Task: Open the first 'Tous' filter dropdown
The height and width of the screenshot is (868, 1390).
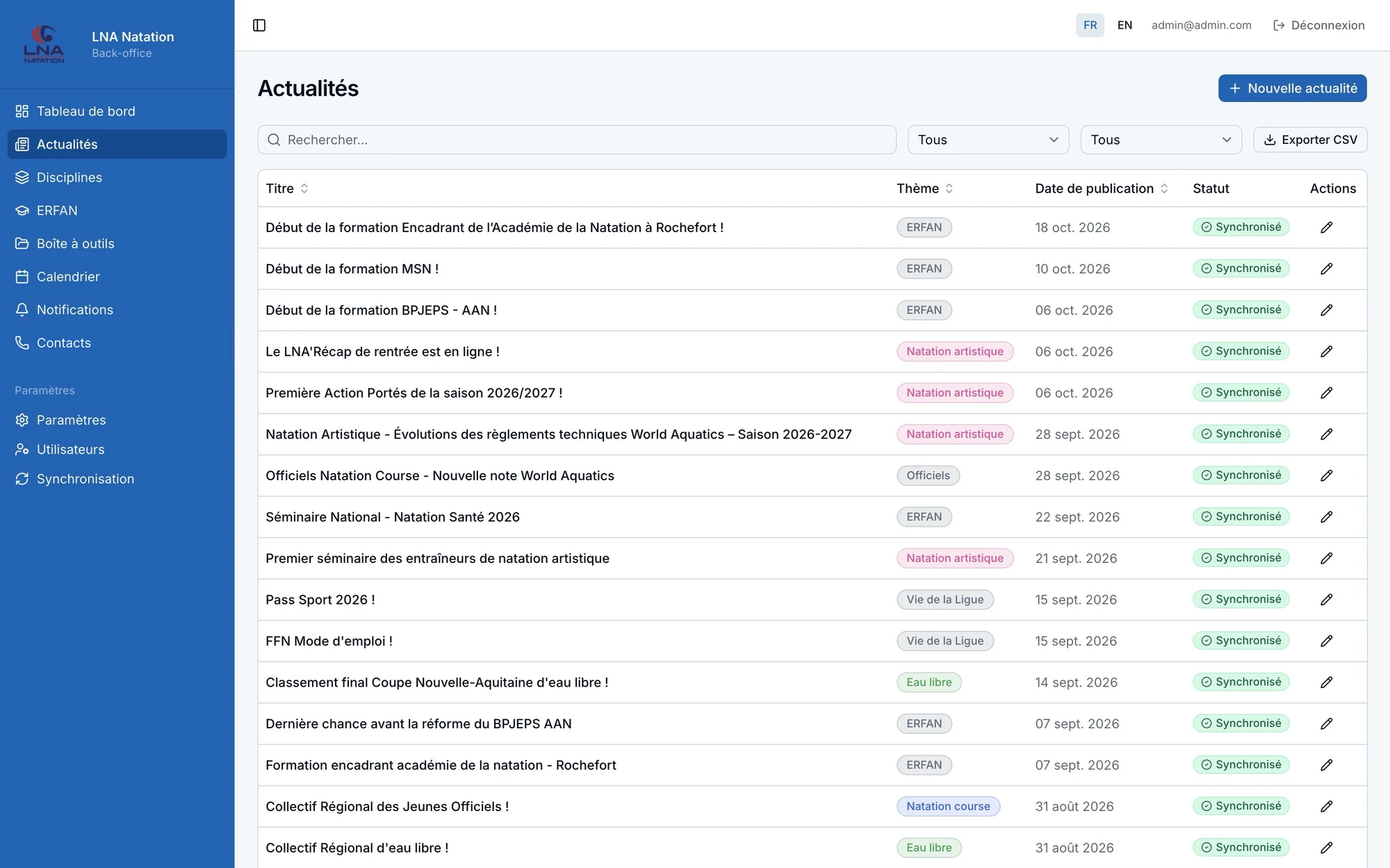Action: 988,140
